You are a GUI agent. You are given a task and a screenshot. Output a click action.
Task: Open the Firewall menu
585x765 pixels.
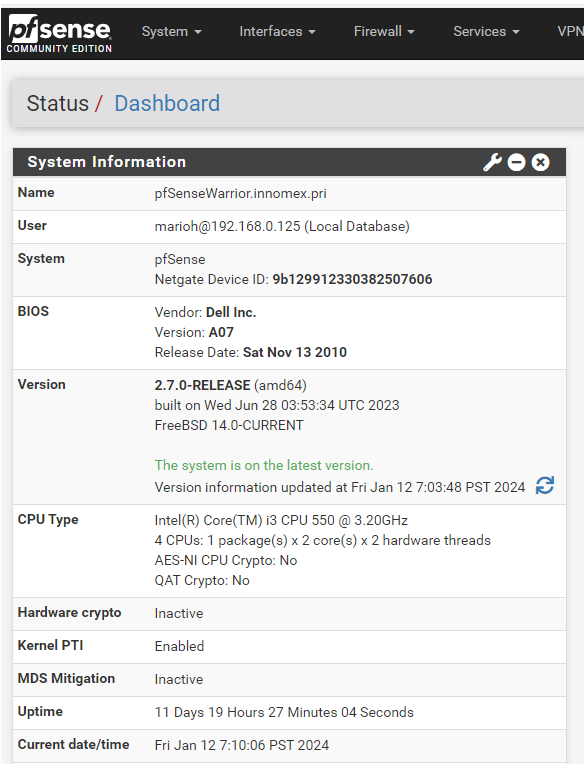tap(384, 32)
